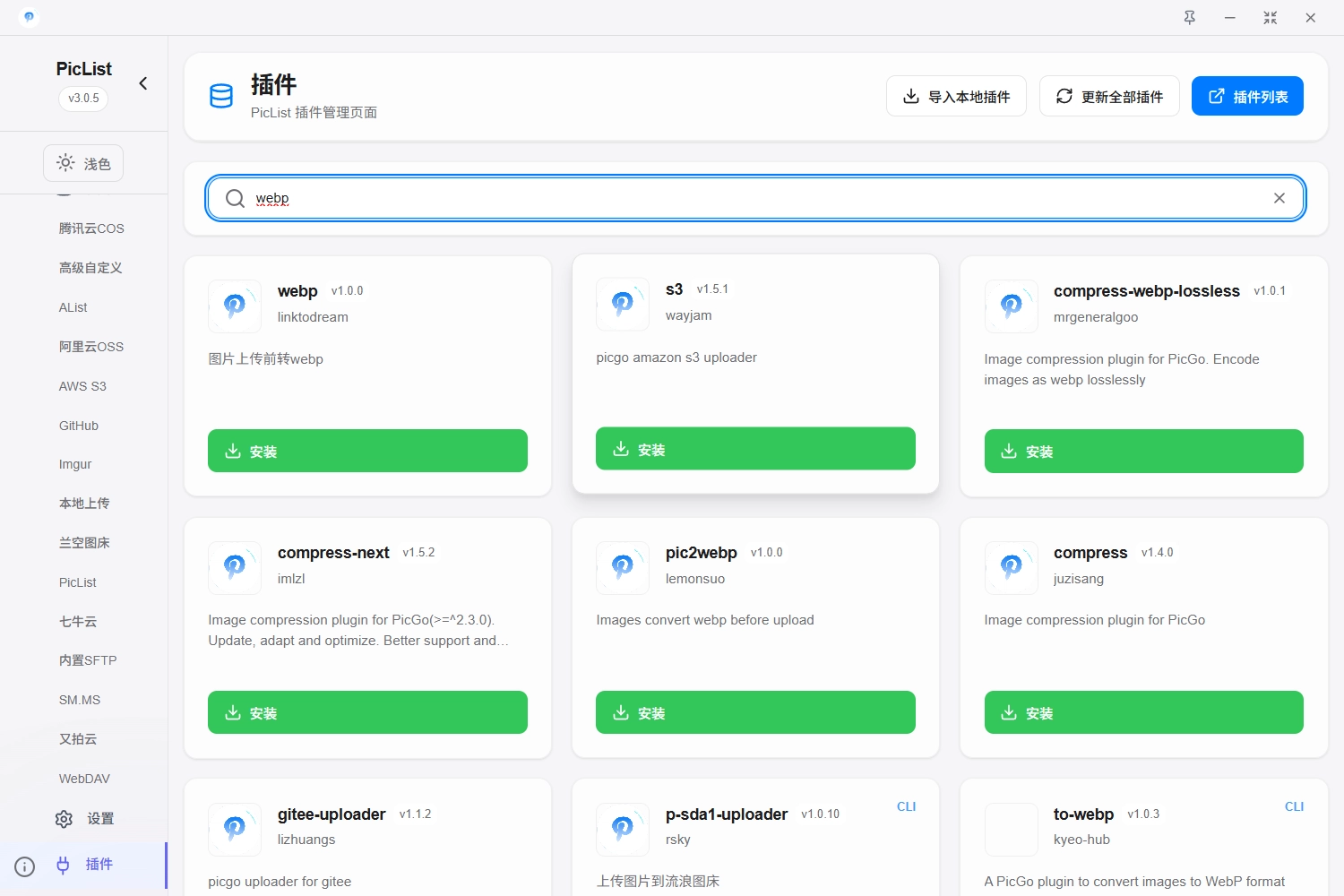Open the PicList sidebar uploader entry
The height and width of the screenshot is (896, 1344).
78,582
